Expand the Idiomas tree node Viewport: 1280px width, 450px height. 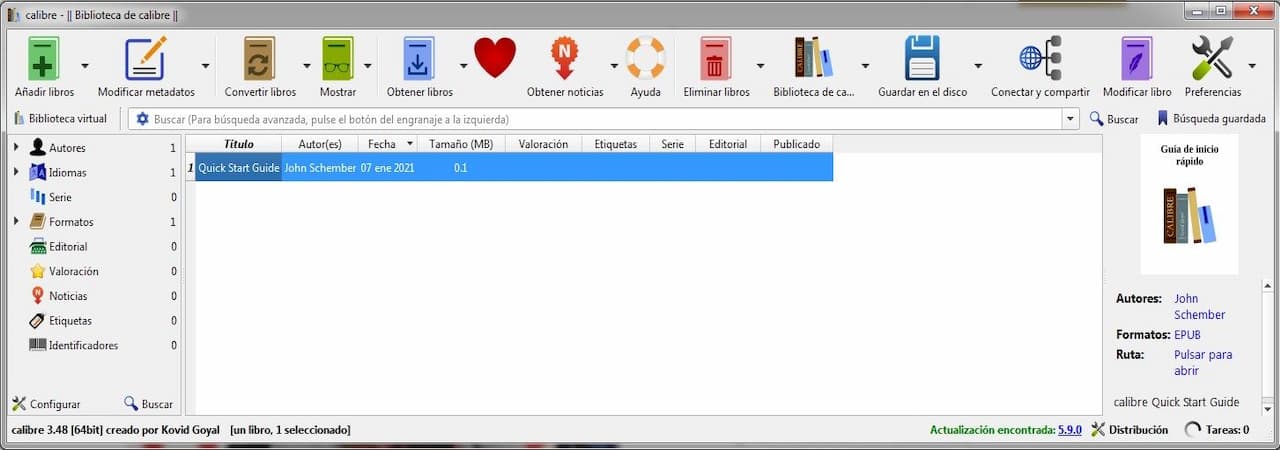[x=16, y=172]
